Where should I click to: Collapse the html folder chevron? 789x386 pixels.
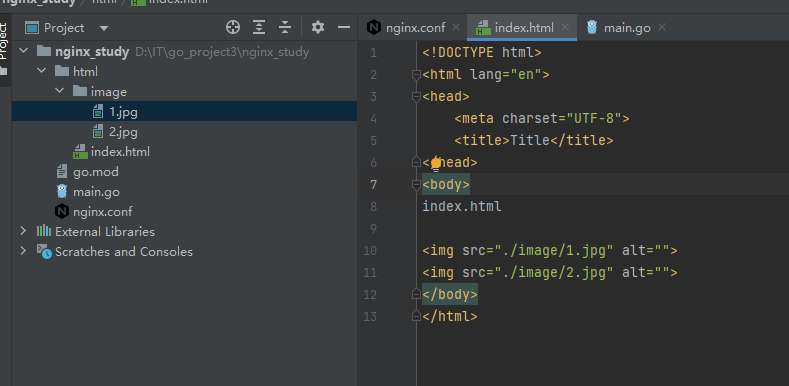pos(41,71)
